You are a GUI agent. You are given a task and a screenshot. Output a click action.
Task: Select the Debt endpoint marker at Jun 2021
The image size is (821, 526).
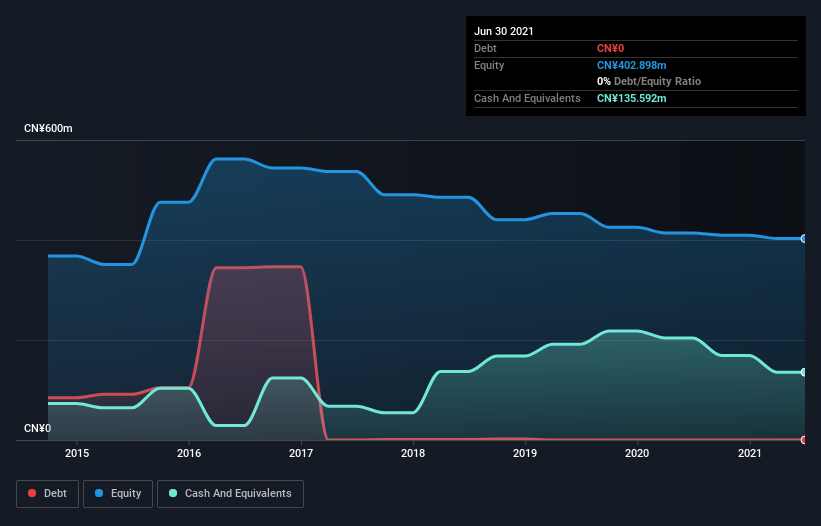[x=804, y=440]
